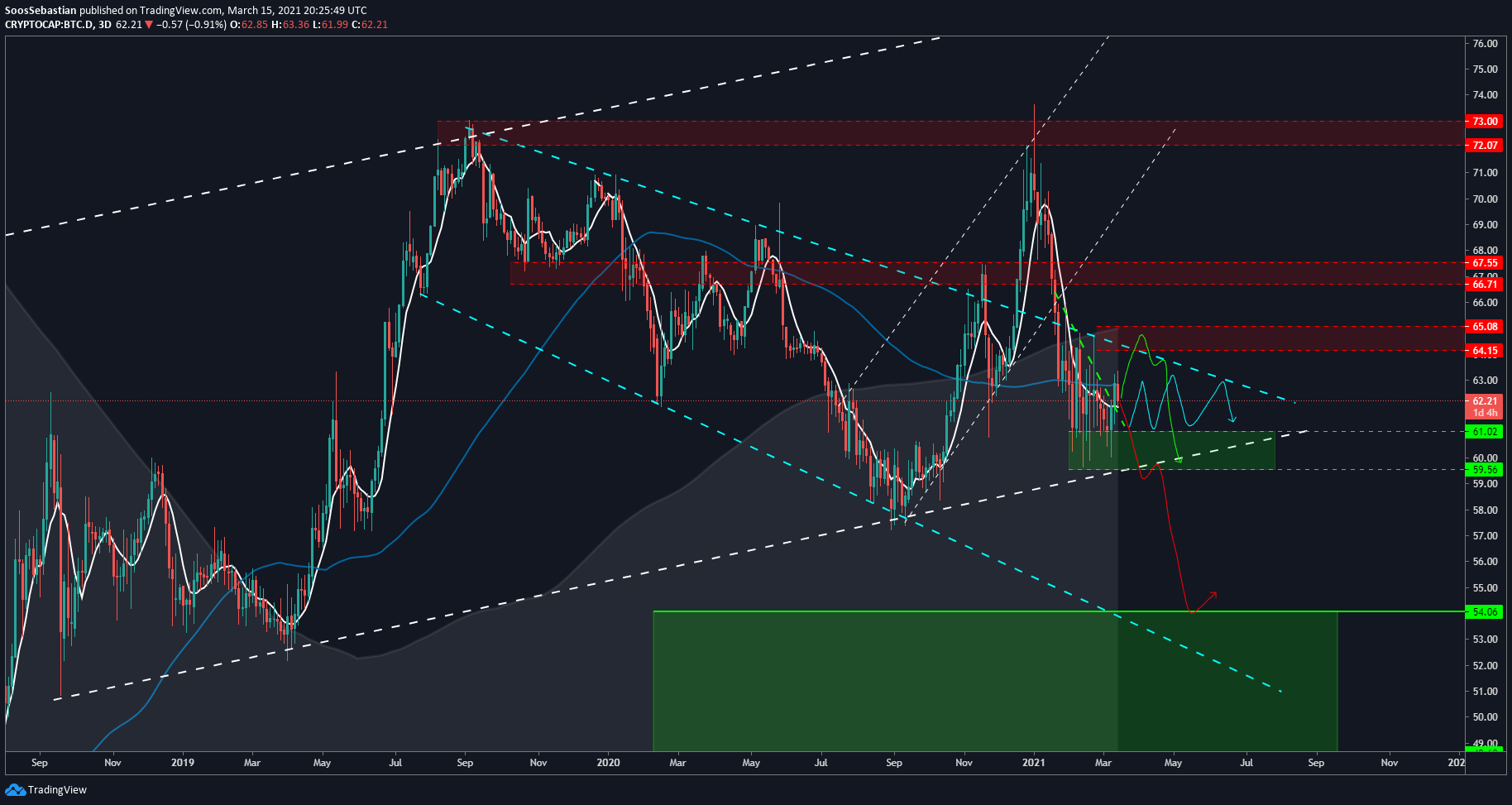This screenshot has height=805, width=1512.
Task: Click the L:61.99 low value
Action: [330, 25]
